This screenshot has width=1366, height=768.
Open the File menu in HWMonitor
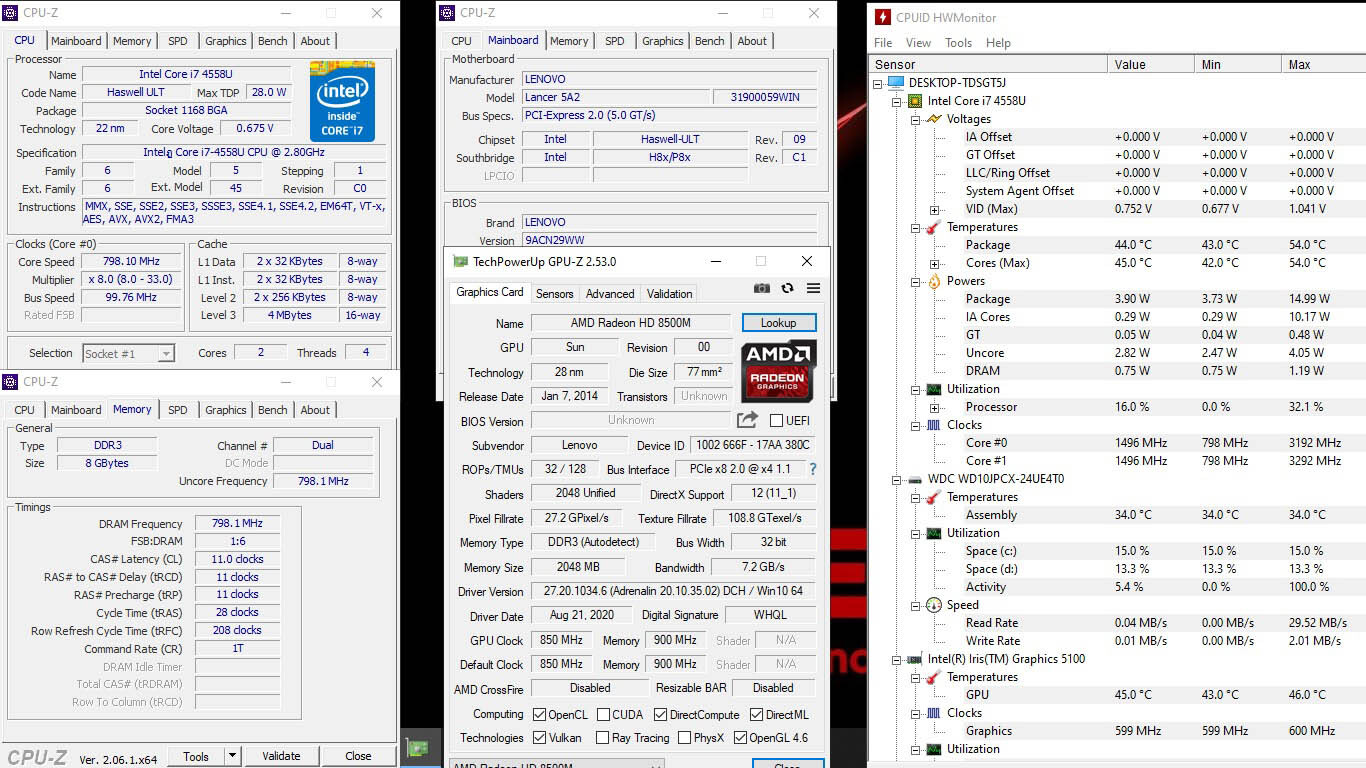883,43
